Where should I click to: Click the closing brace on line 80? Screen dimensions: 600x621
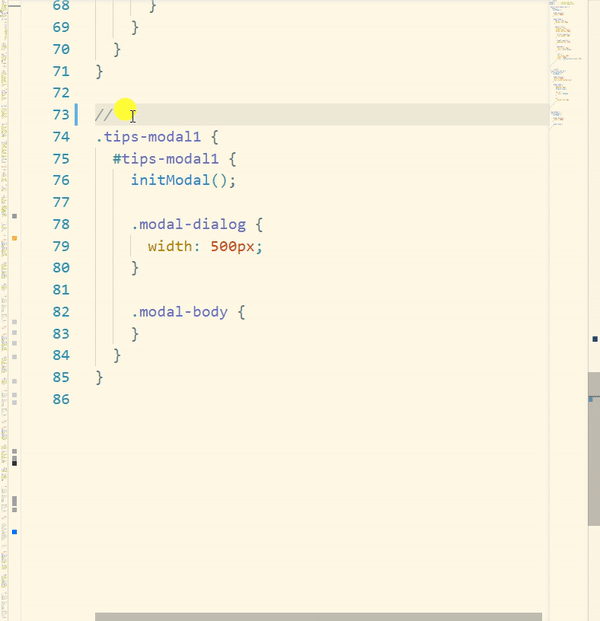coord(135,269)
